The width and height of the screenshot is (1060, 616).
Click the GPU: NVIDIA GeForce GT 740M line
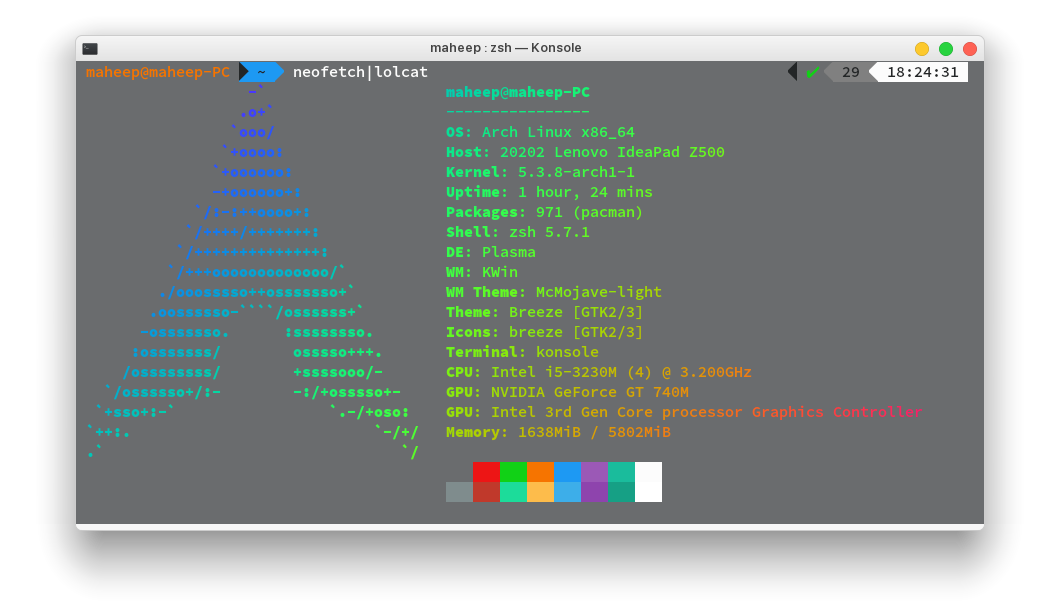coord(567,392)
